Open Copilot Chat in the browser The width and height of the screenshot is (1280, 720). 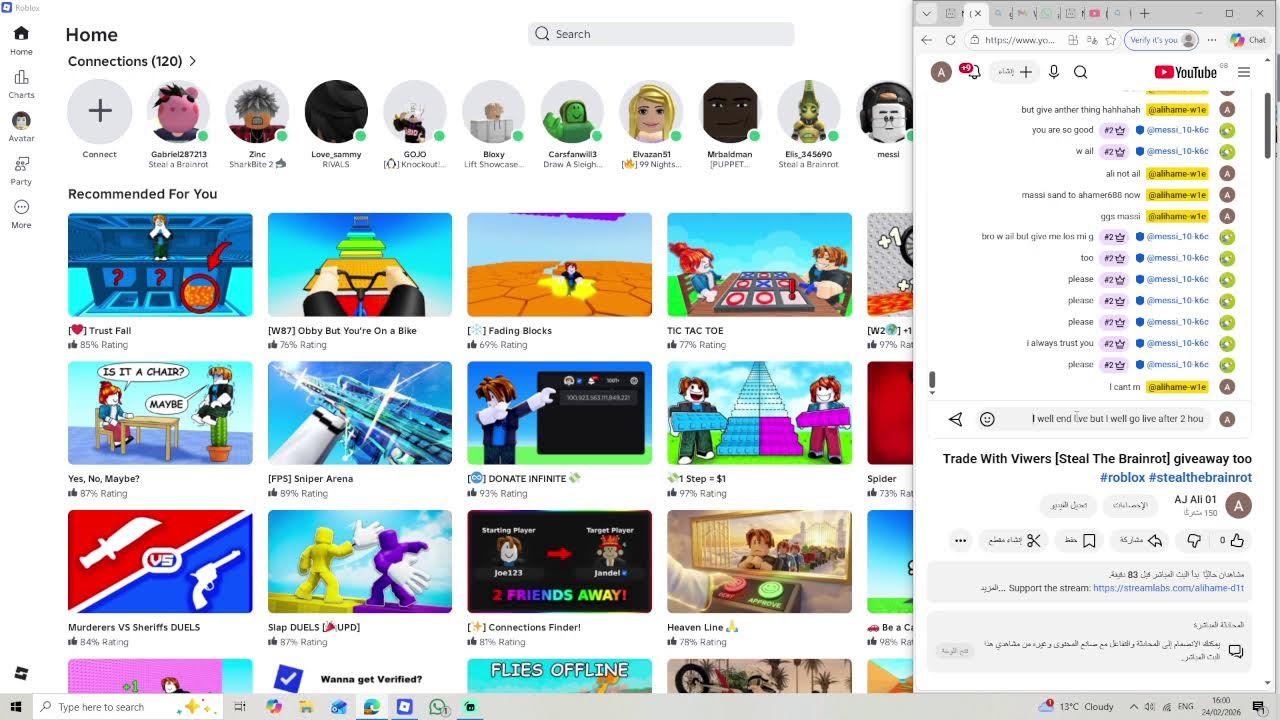coord(1248,40)
